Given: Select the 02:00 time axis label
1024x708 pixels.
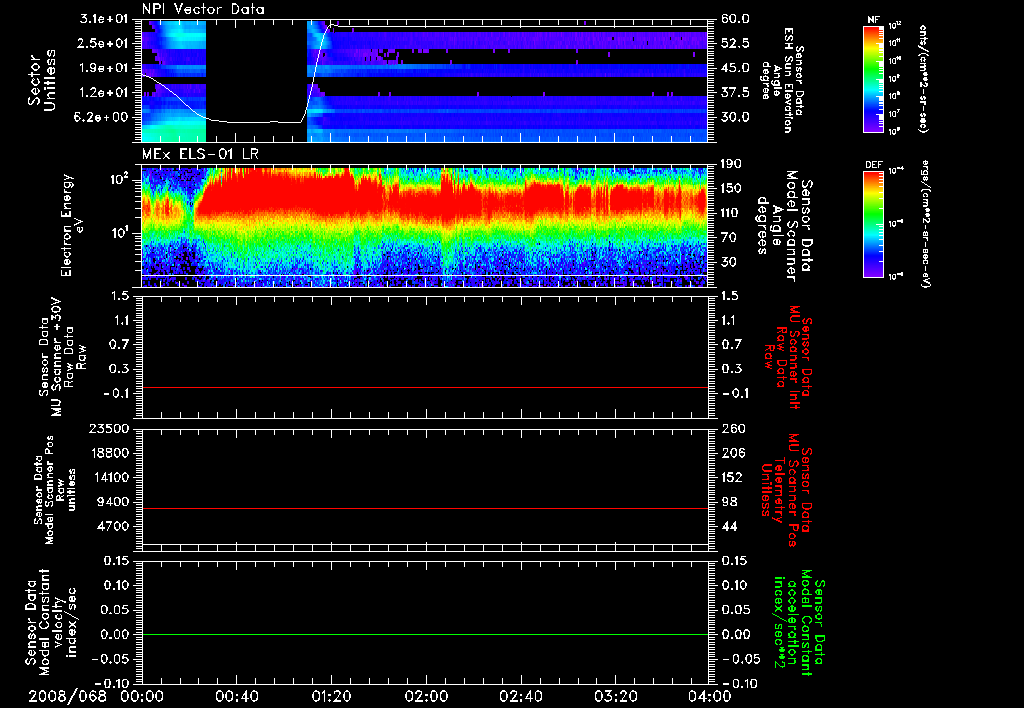Looking at the screenshot, I should tap(426, 696).
